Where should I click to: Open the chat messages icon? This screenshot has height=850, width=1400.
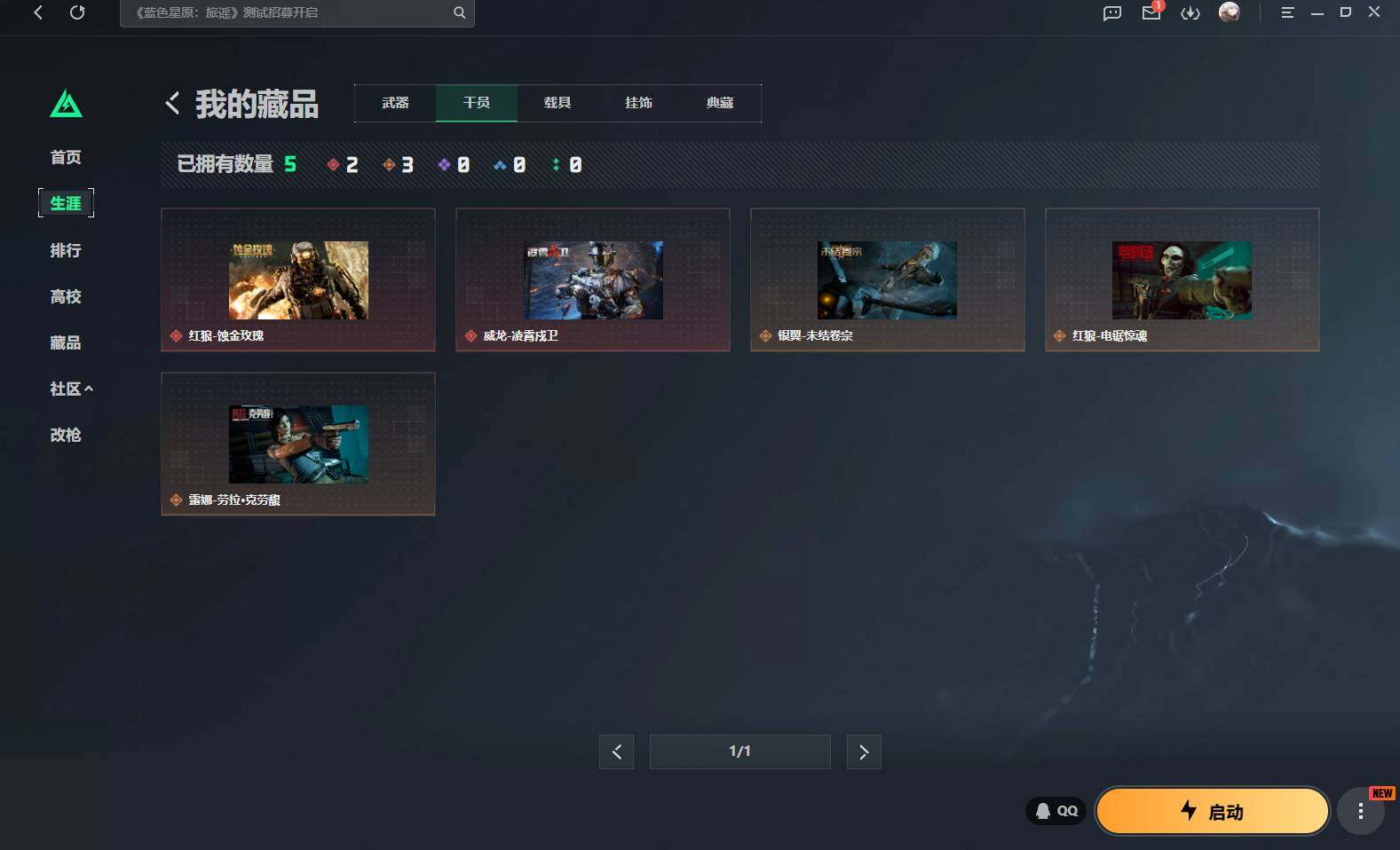click(1112, 13)
